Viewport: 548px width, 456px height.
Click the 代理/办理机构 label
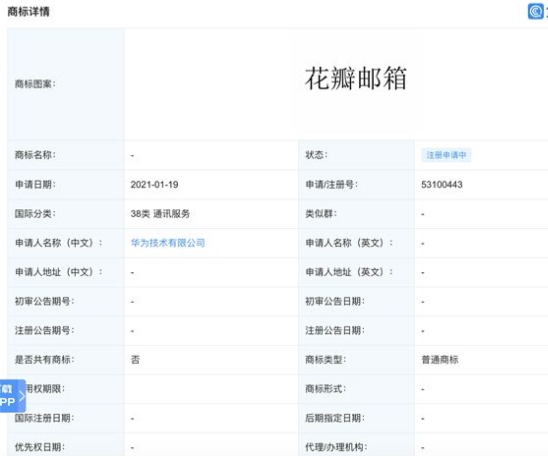pyautogui.click(x=336, y=447)
